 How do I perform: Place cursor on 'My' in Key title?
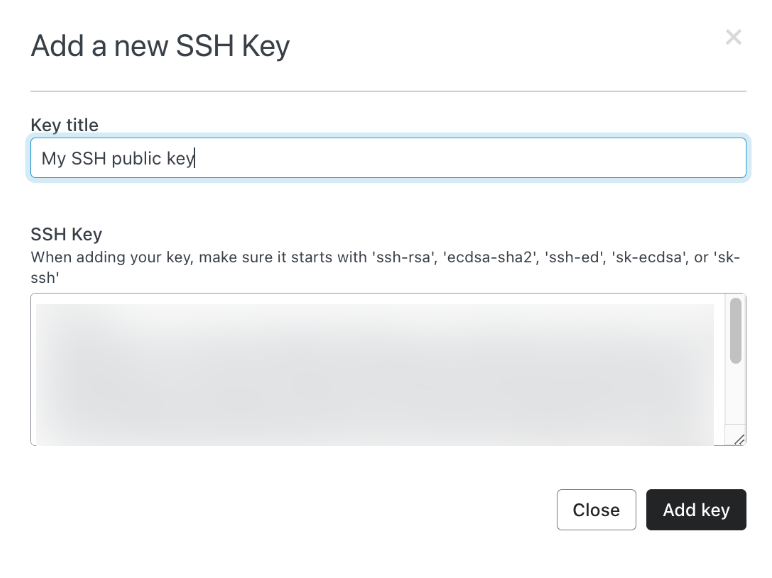[53, 159]
